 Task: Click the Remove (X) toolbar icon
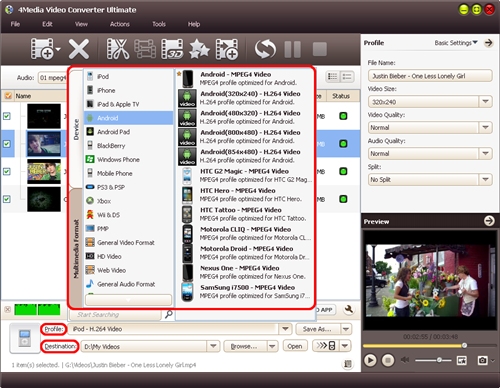click(79, 49)
